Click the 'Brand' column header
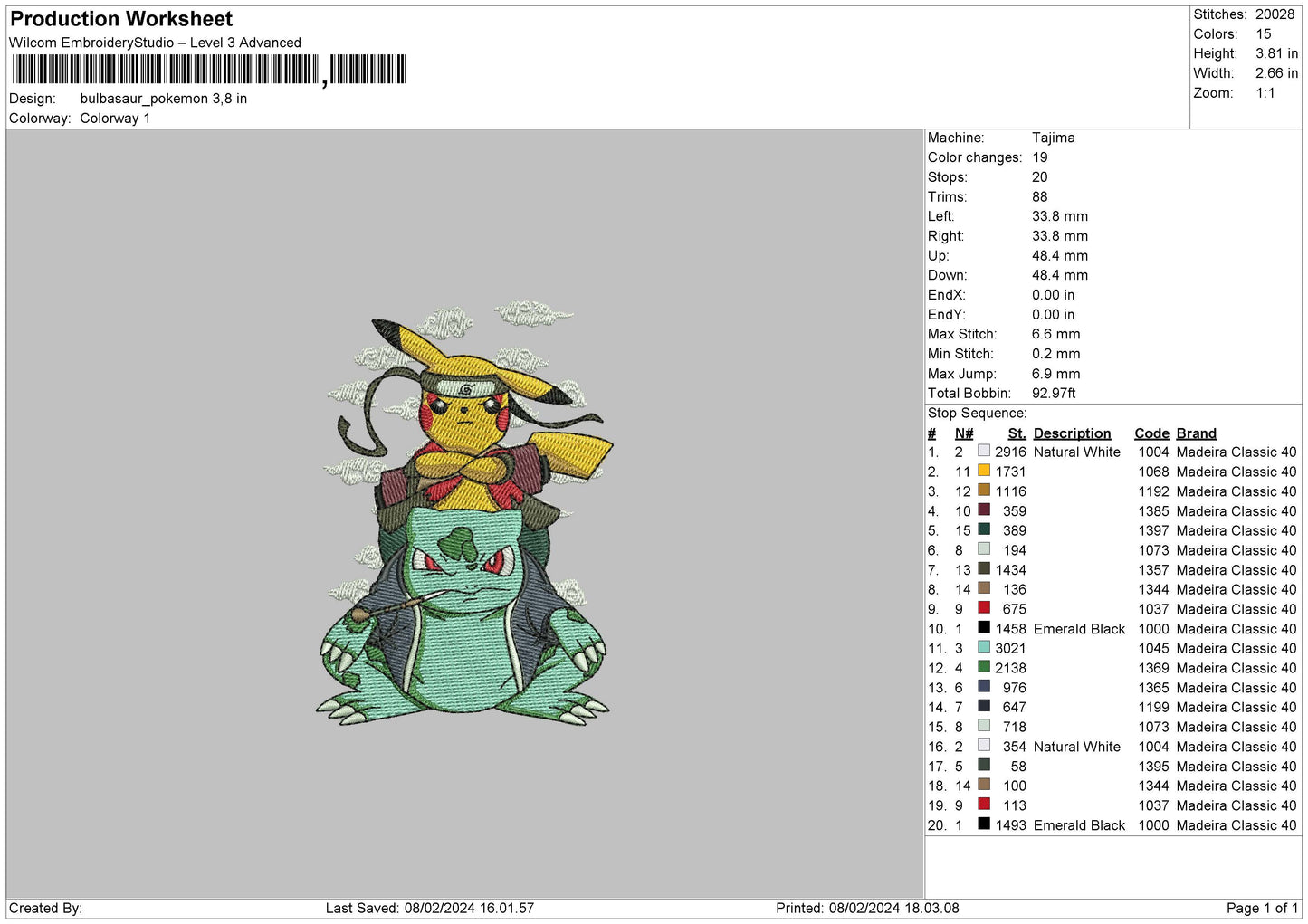This screenshot has width=1308, height=924. coord(1197,433)
